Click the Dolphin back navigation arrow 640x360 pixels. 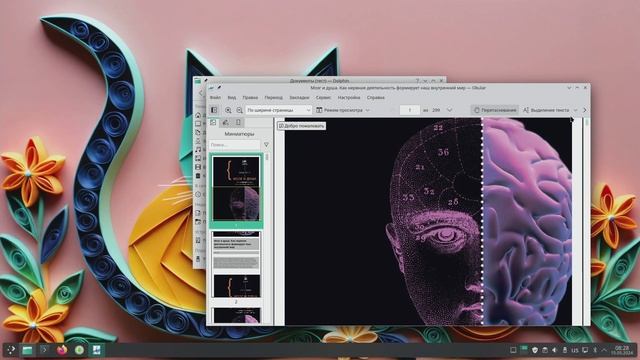[200, 93]
